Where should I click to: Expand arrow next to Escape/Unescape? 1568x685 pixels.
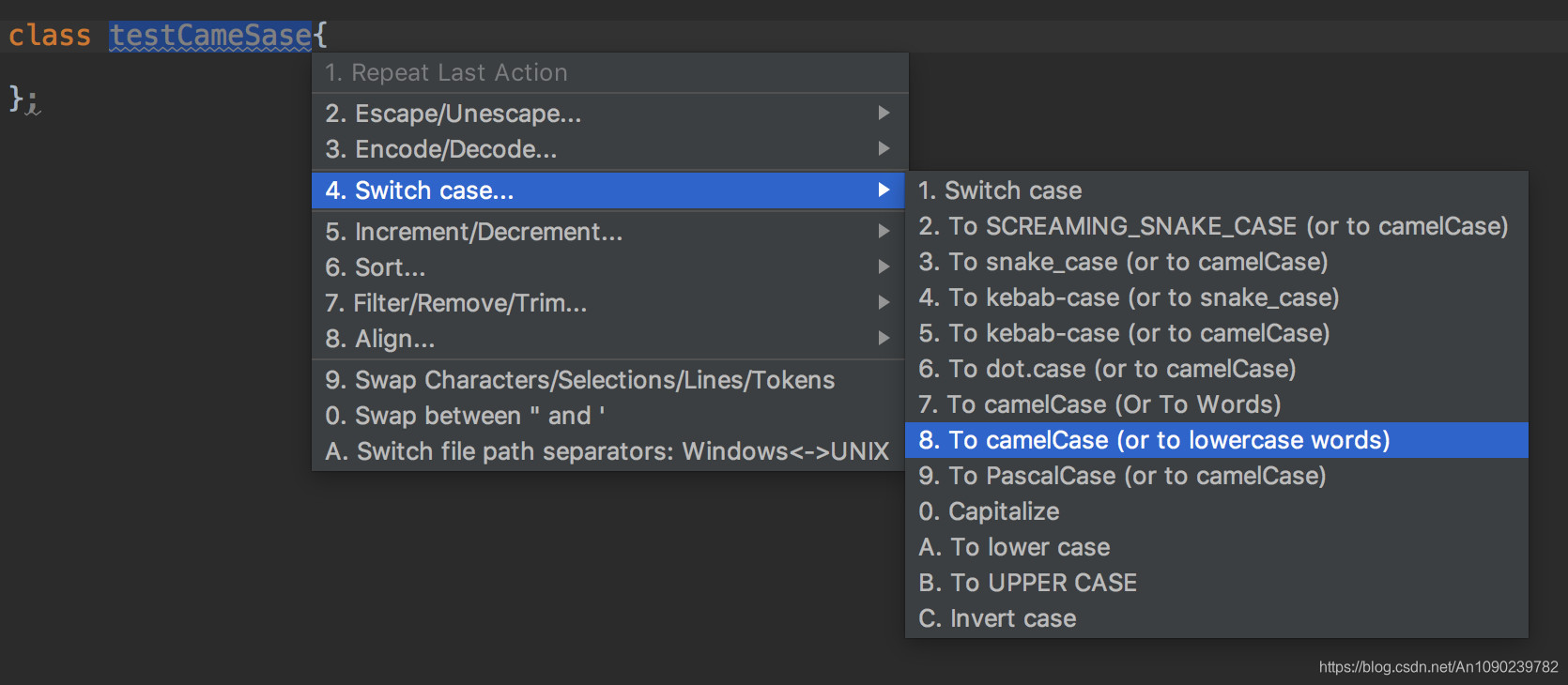[884, 113]
